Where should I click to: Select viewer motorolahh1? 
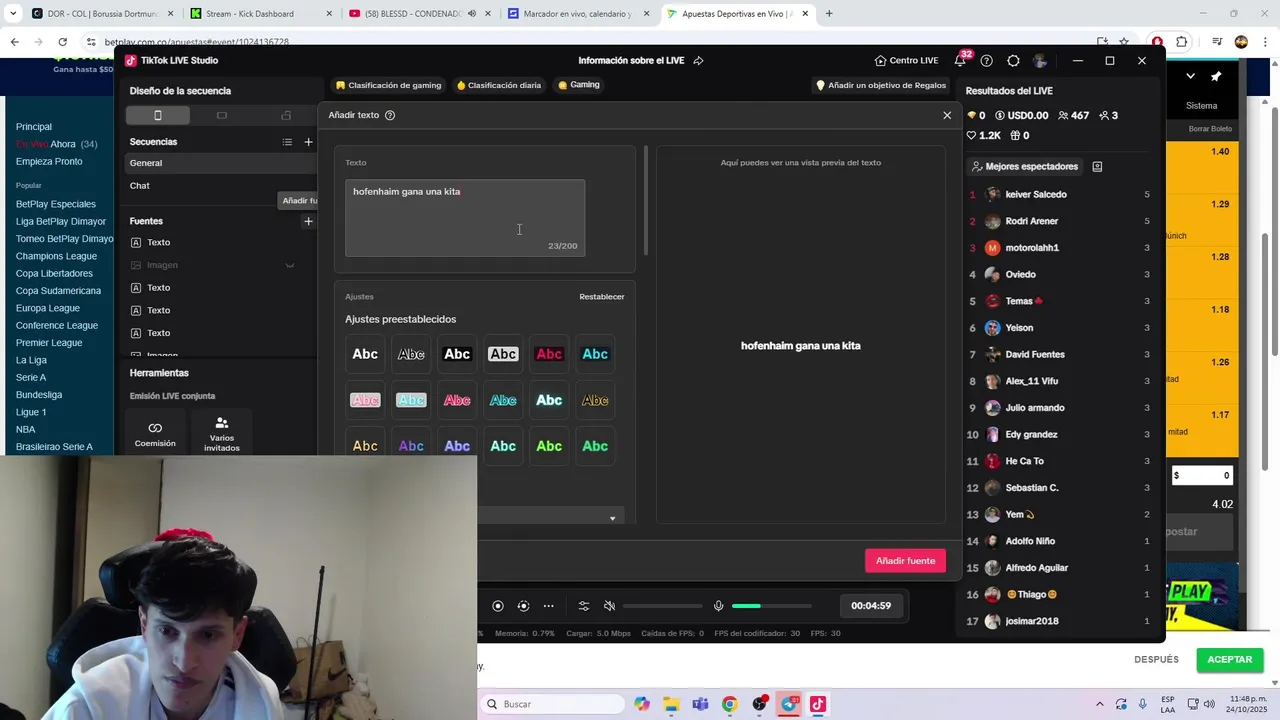click(1060, 248)
